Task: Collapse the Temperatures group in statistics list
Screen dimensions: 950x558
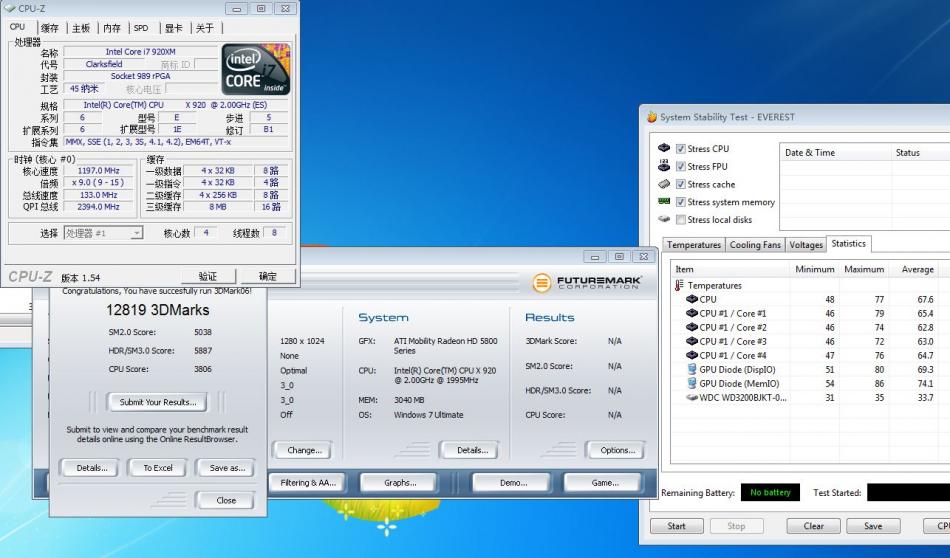Action: coord(714,285)
